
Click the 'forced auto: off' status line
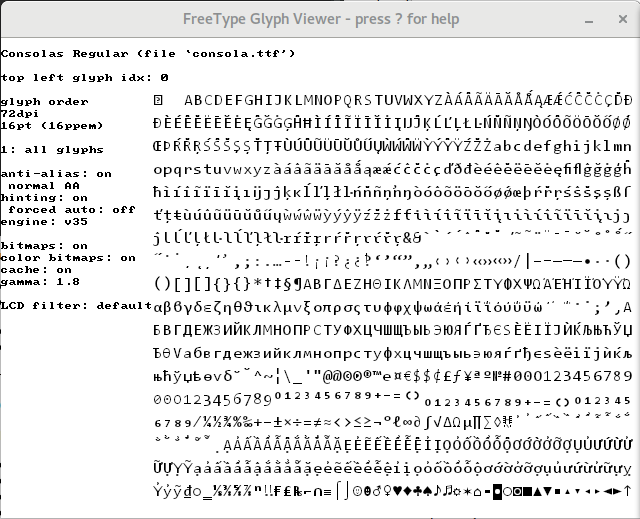pyautogui.click(x=72, y=210)
